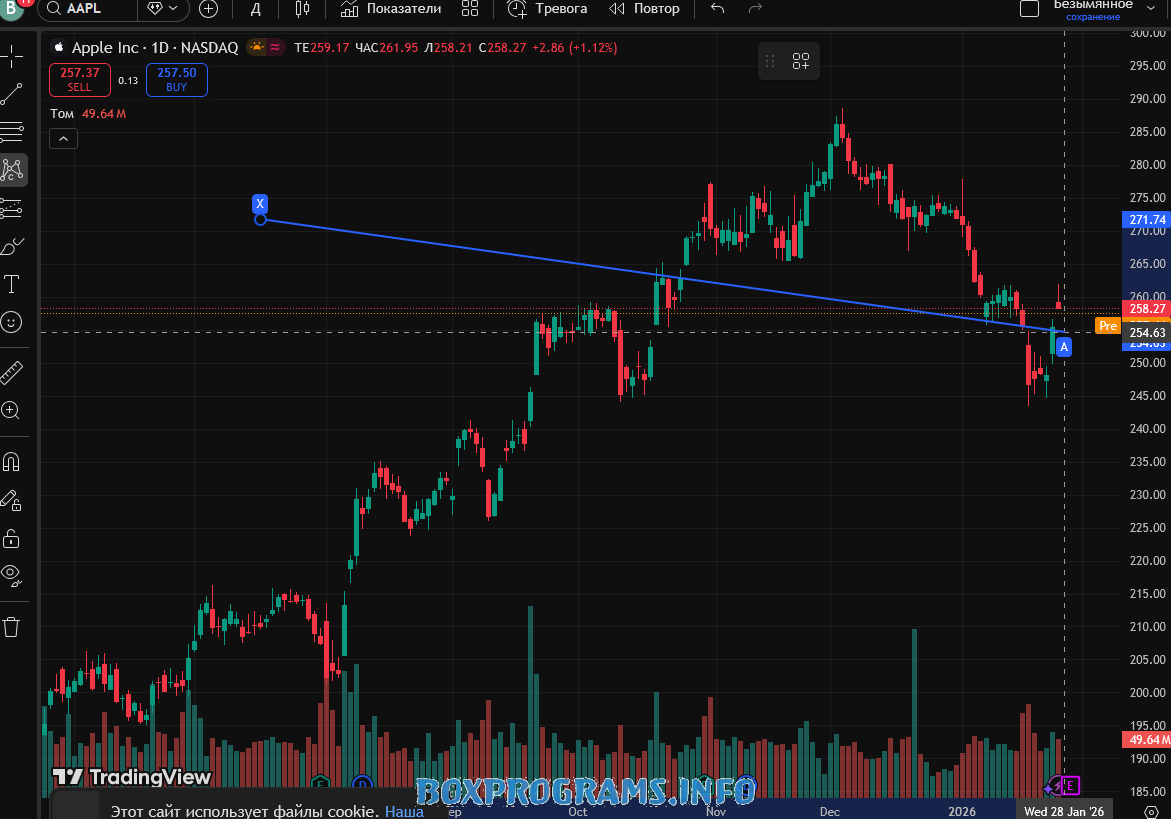Image resolution: width=1171 pixels, height=819 pixels.
Task: Open the layout grid selector
Action: [x=470, y=9]
